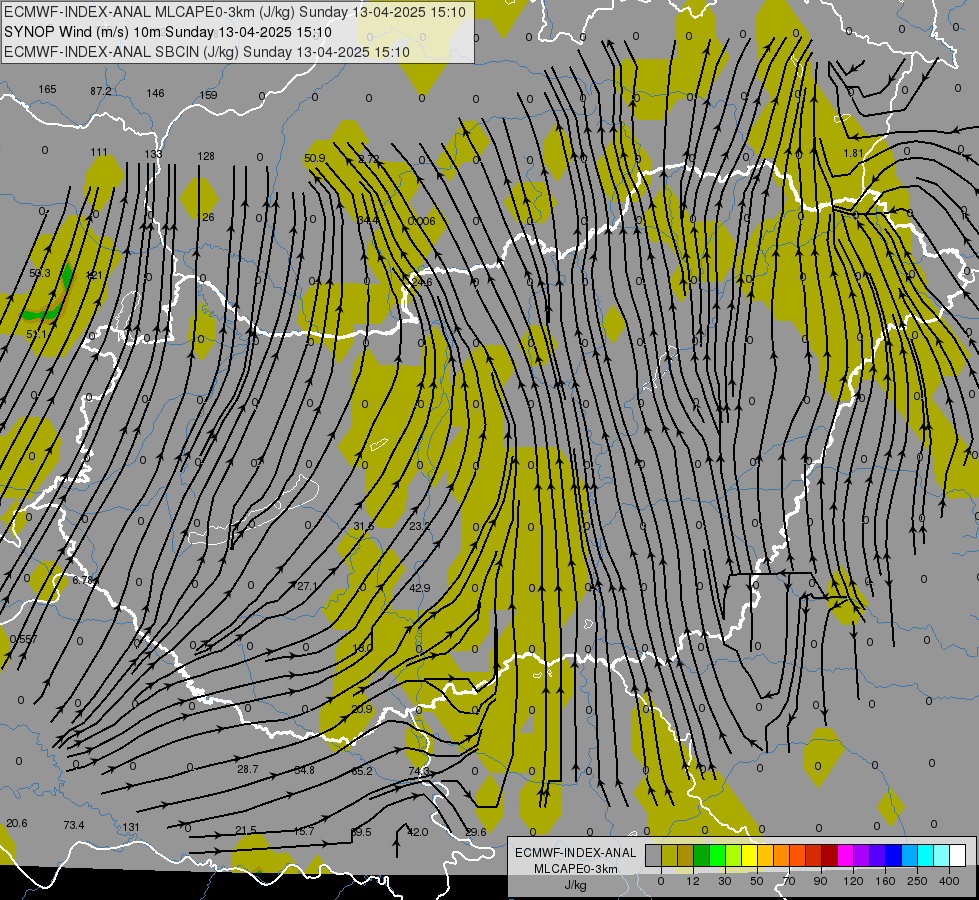Image resolution: width=979 pixels, height=900 pixels.
Task: Click the bright green legend swatch
Action: tap(717, 855)
